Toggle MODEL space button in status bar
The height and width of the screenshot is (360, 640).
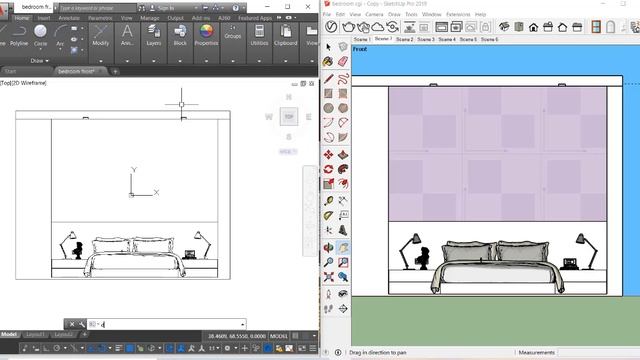click(x=279, y=336)
